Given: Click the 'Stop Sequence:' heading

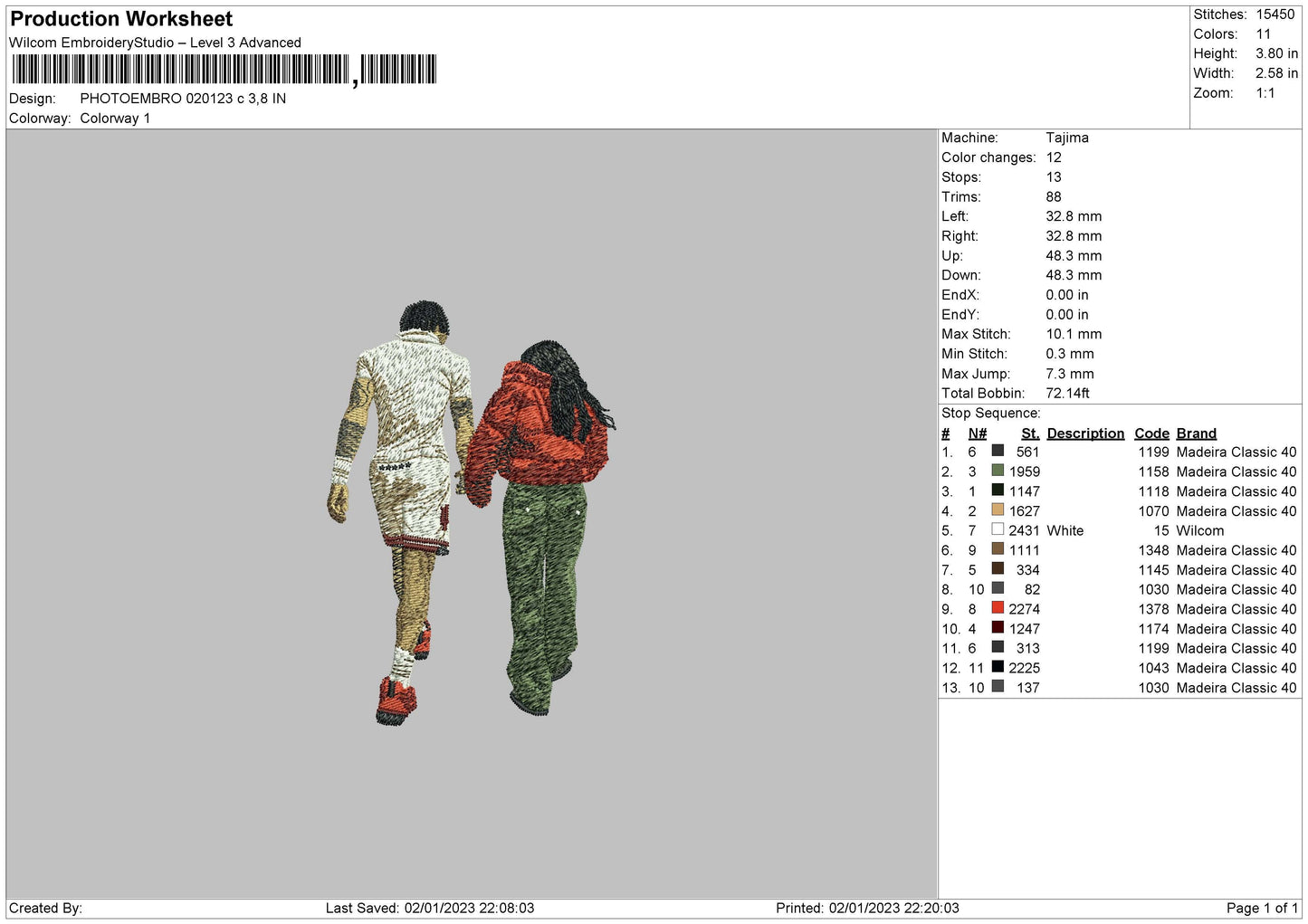Looking at the screenshot, I should (991, 414).
